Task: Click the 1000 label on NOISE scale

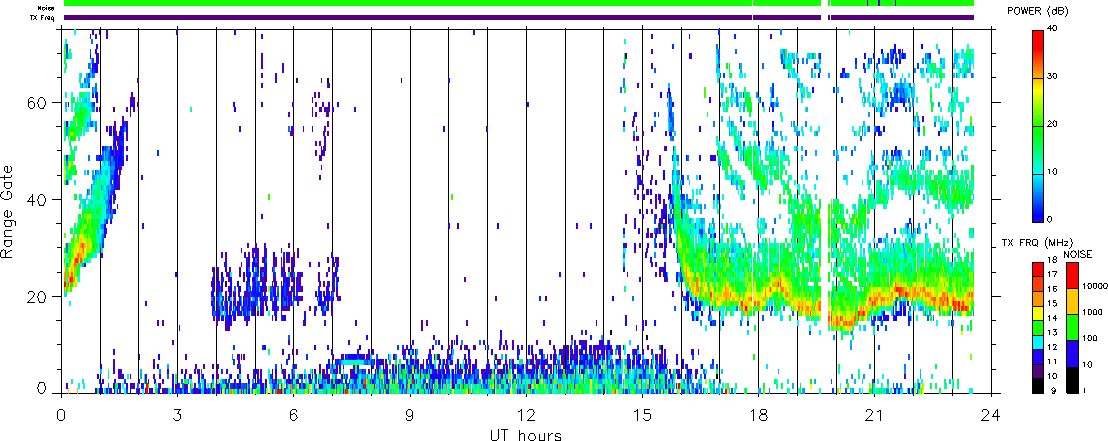Action: point(1092,312)
